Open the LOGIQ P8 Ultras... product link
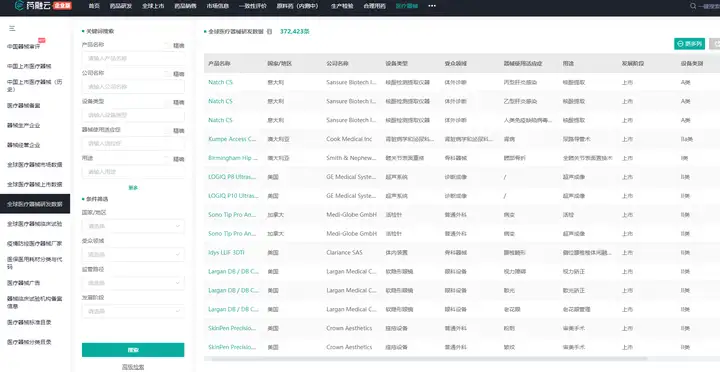720x372 pixels. pos(233,177)
